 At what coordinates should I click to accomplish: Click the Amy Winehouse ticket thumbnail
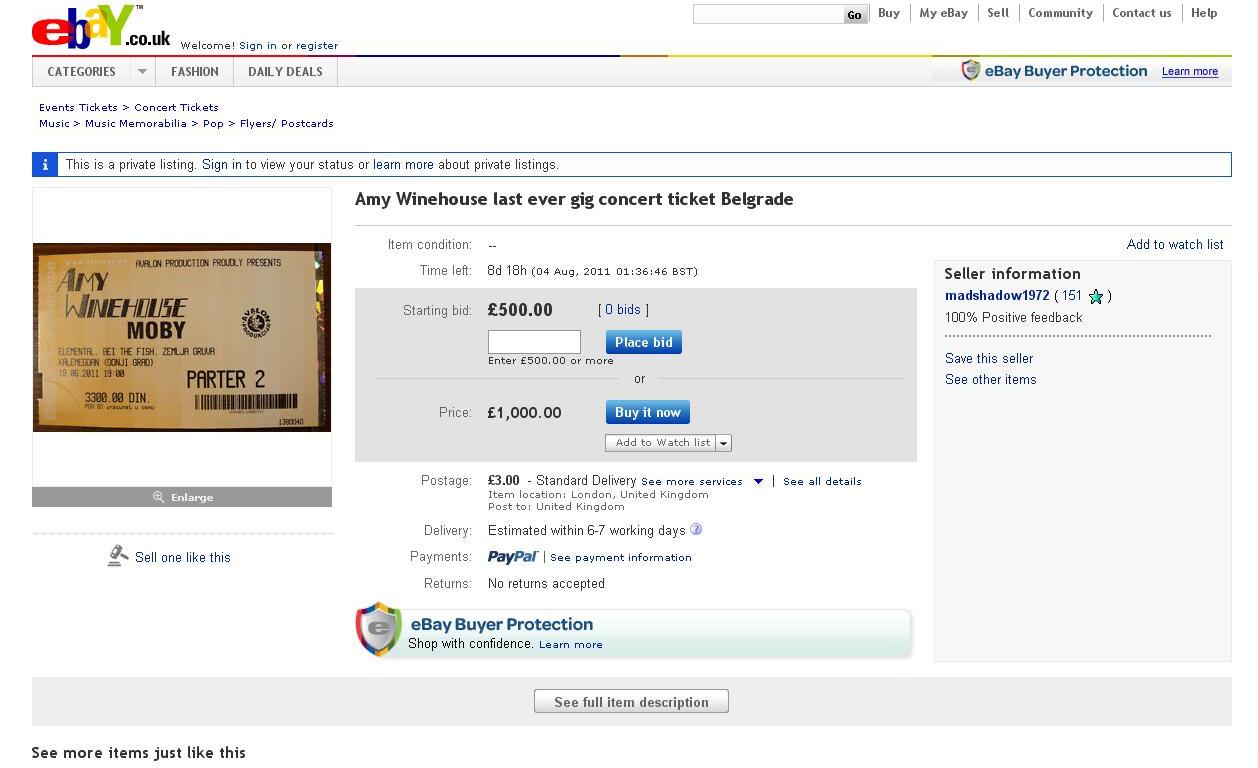click(182, 337)
